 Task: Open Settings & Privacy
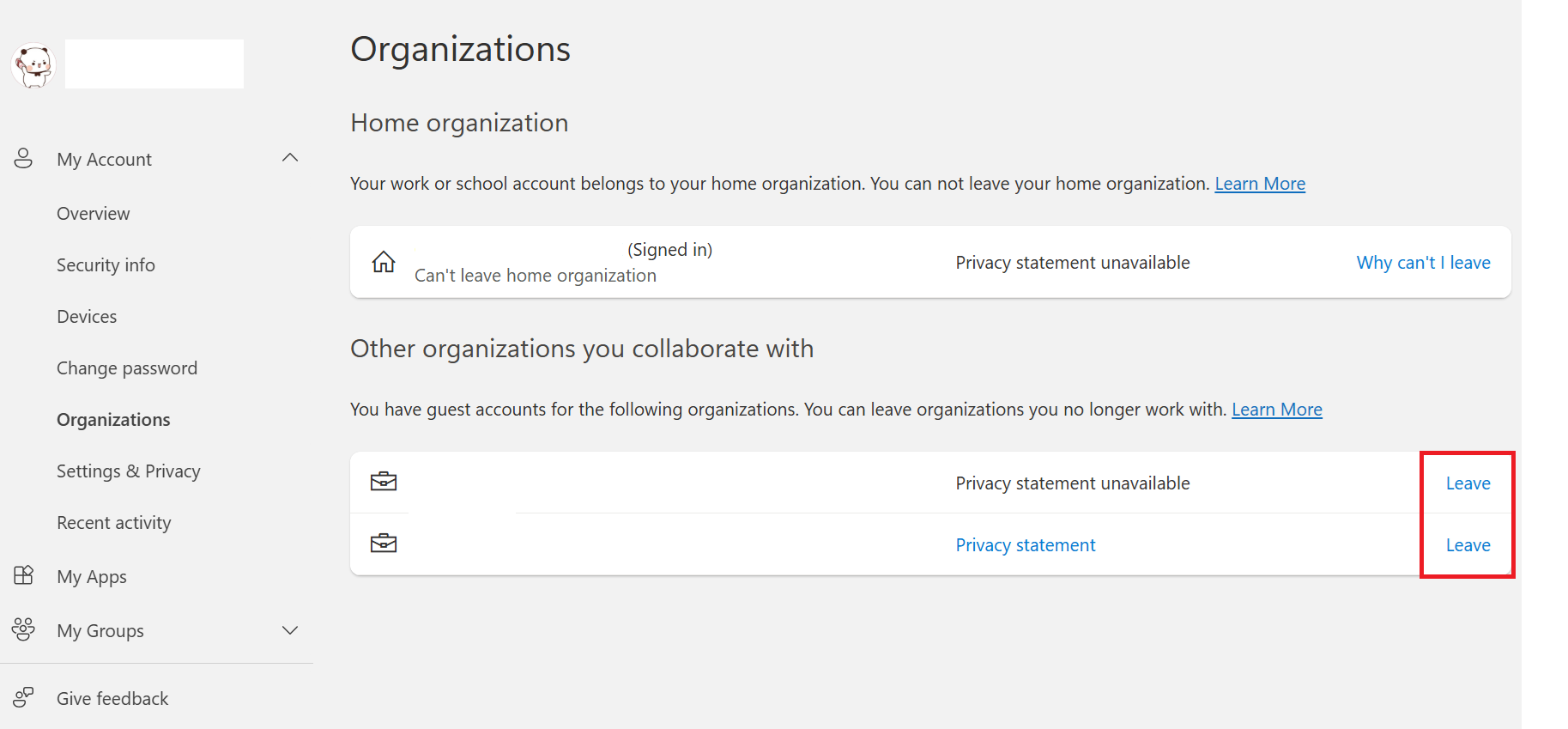coord(129,471)
